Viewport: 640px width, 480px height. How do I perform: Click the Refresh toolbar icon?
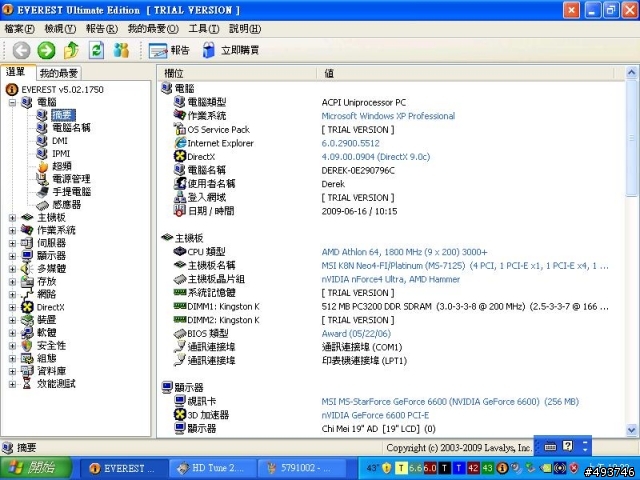[96, 50]
